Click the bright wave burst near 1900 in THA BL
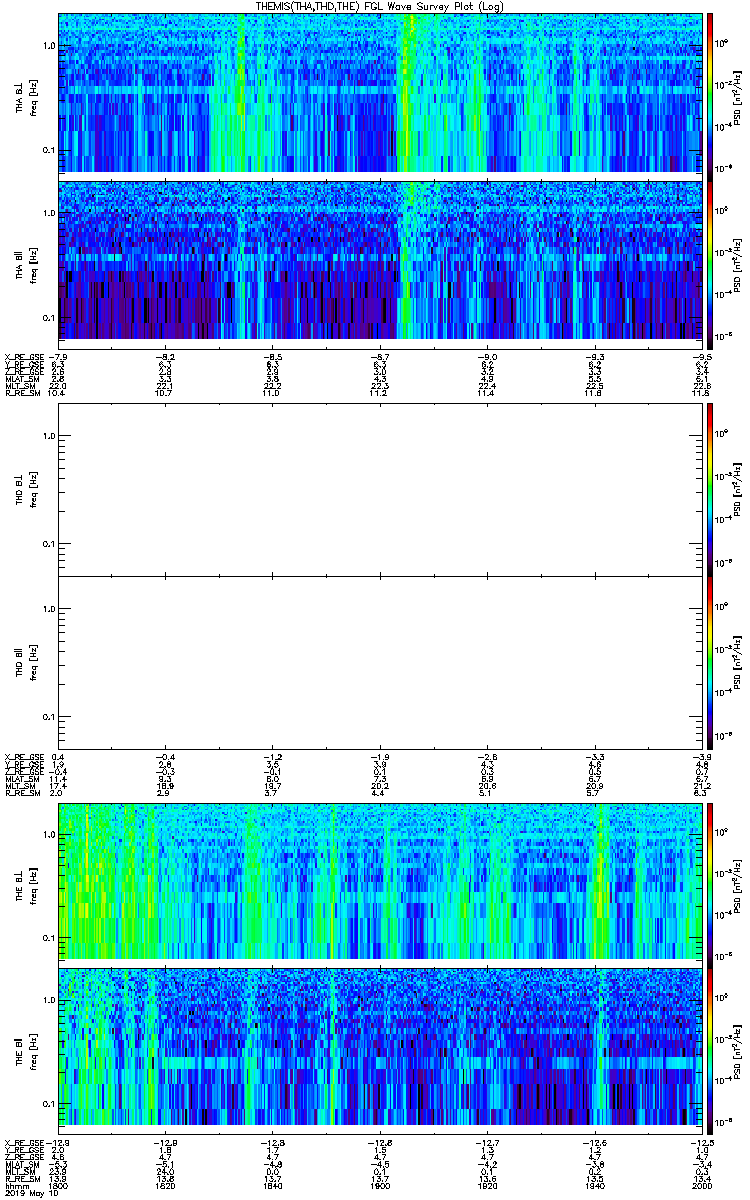 pos(408,93)
